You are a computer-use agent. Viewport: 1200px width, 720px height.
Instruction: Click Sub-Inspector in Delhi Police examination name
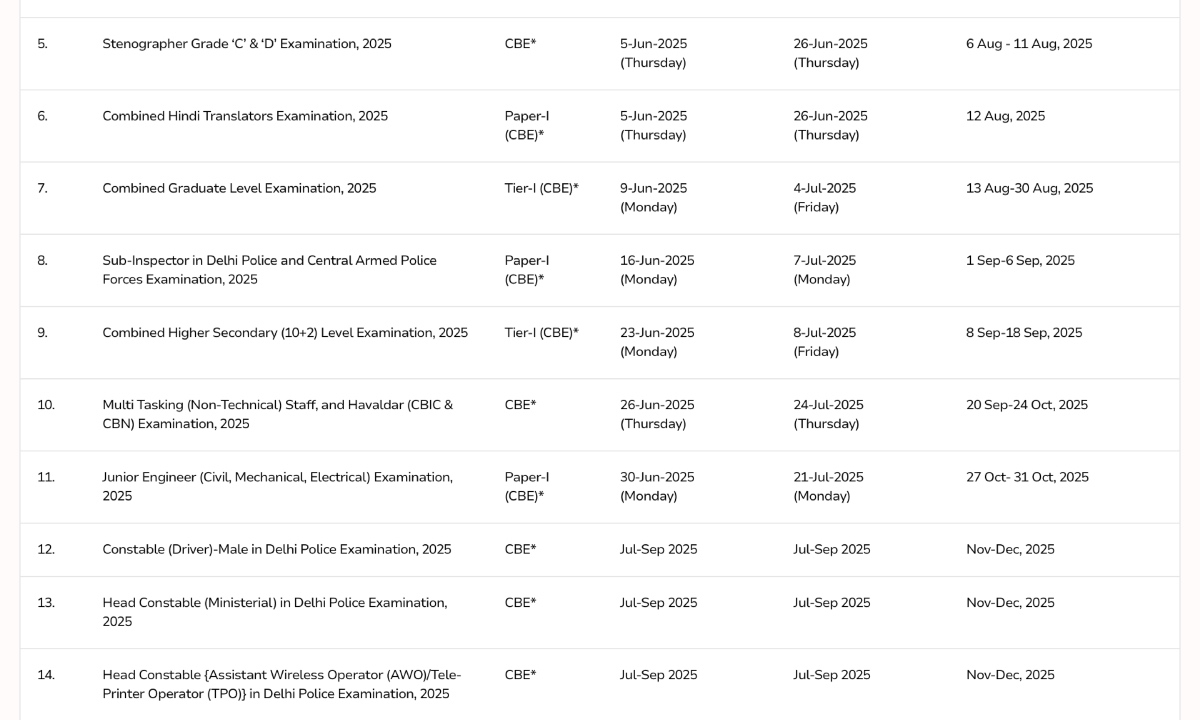tap(269, 269)
